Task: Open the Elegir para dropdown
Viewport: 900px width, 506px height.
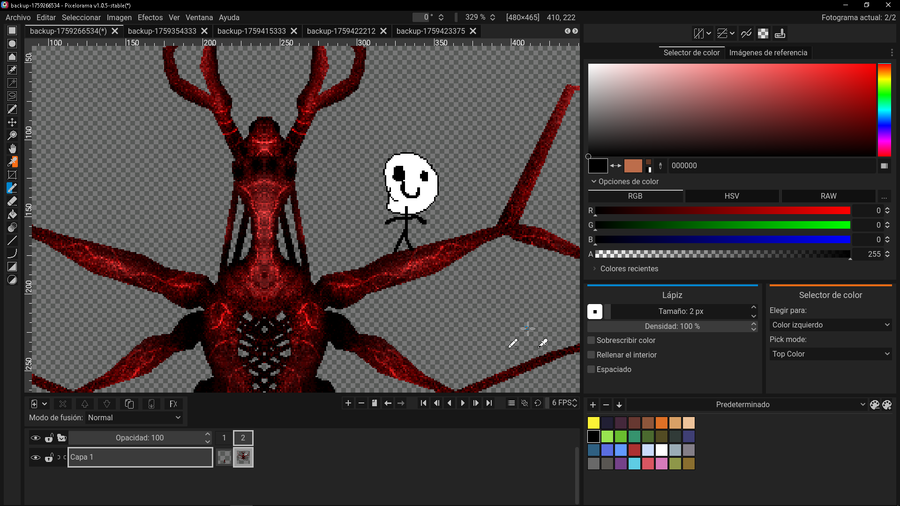Action: click(x=831, y=325)
